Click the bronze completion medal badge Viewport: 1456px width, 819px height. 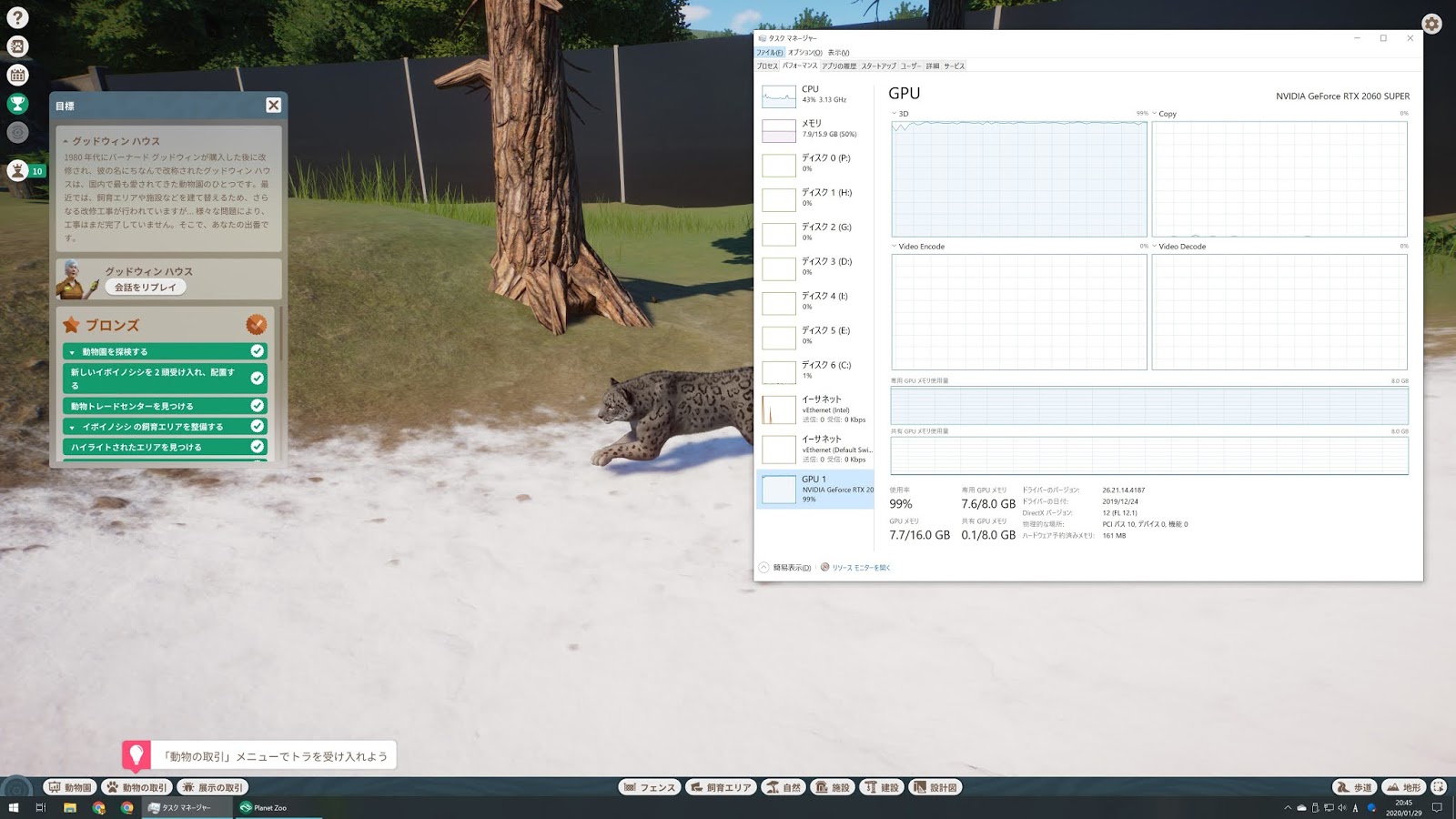[257, 324]
